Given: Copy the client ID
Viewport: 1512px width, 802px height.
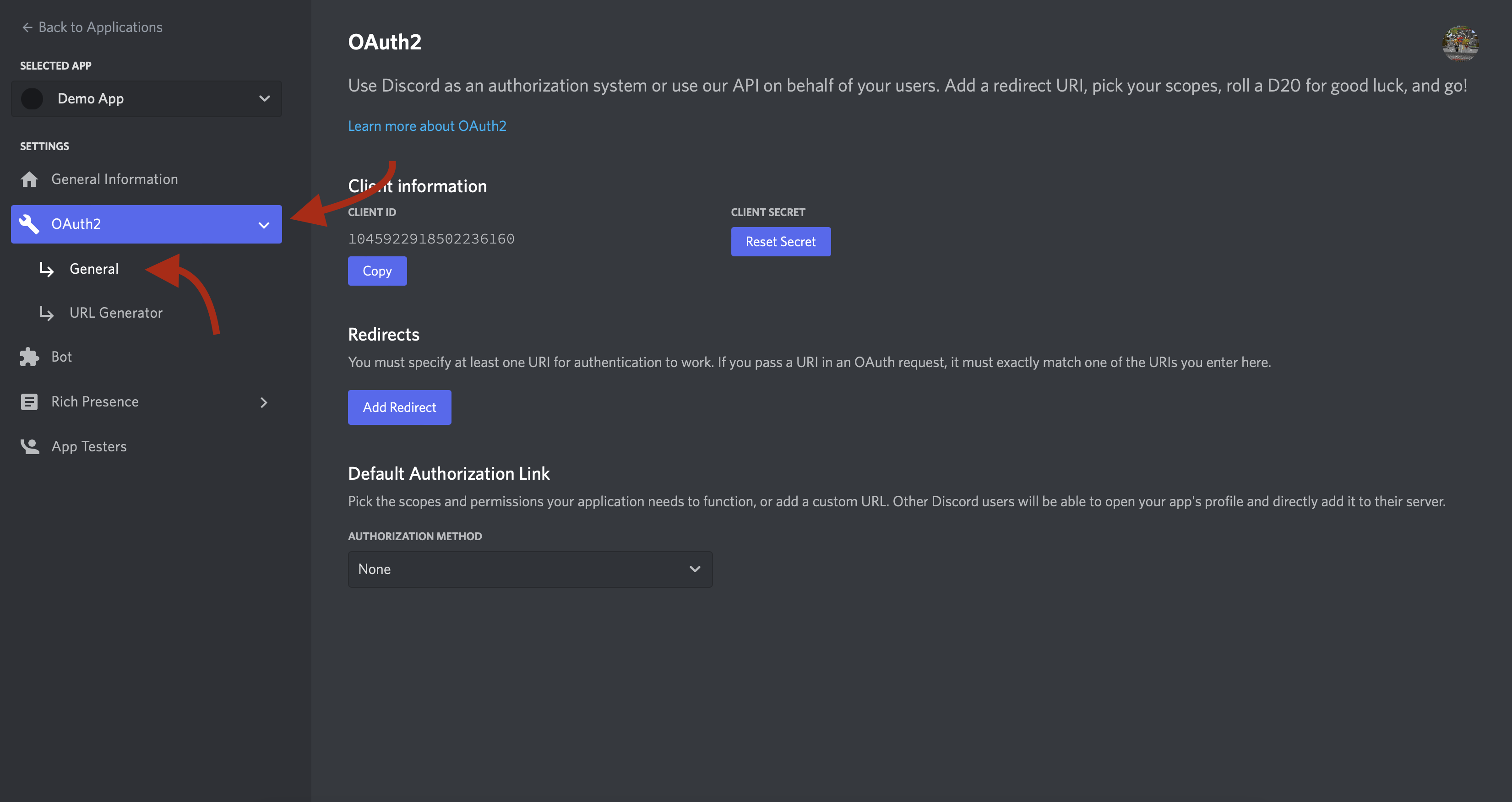Looking at the screenshot, I should [x=377, y=271].
